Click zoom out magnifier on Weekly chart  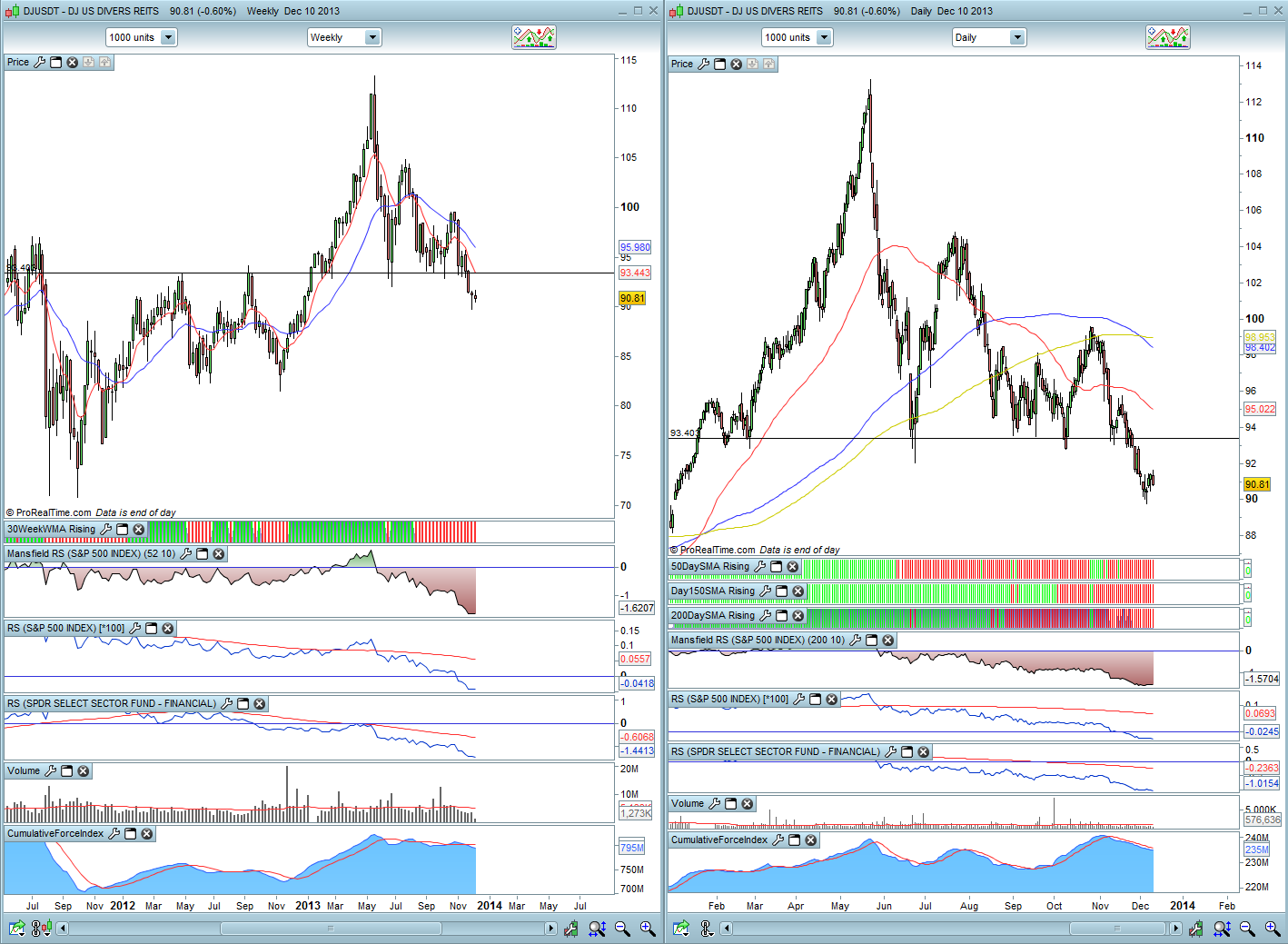pos(622,928)
